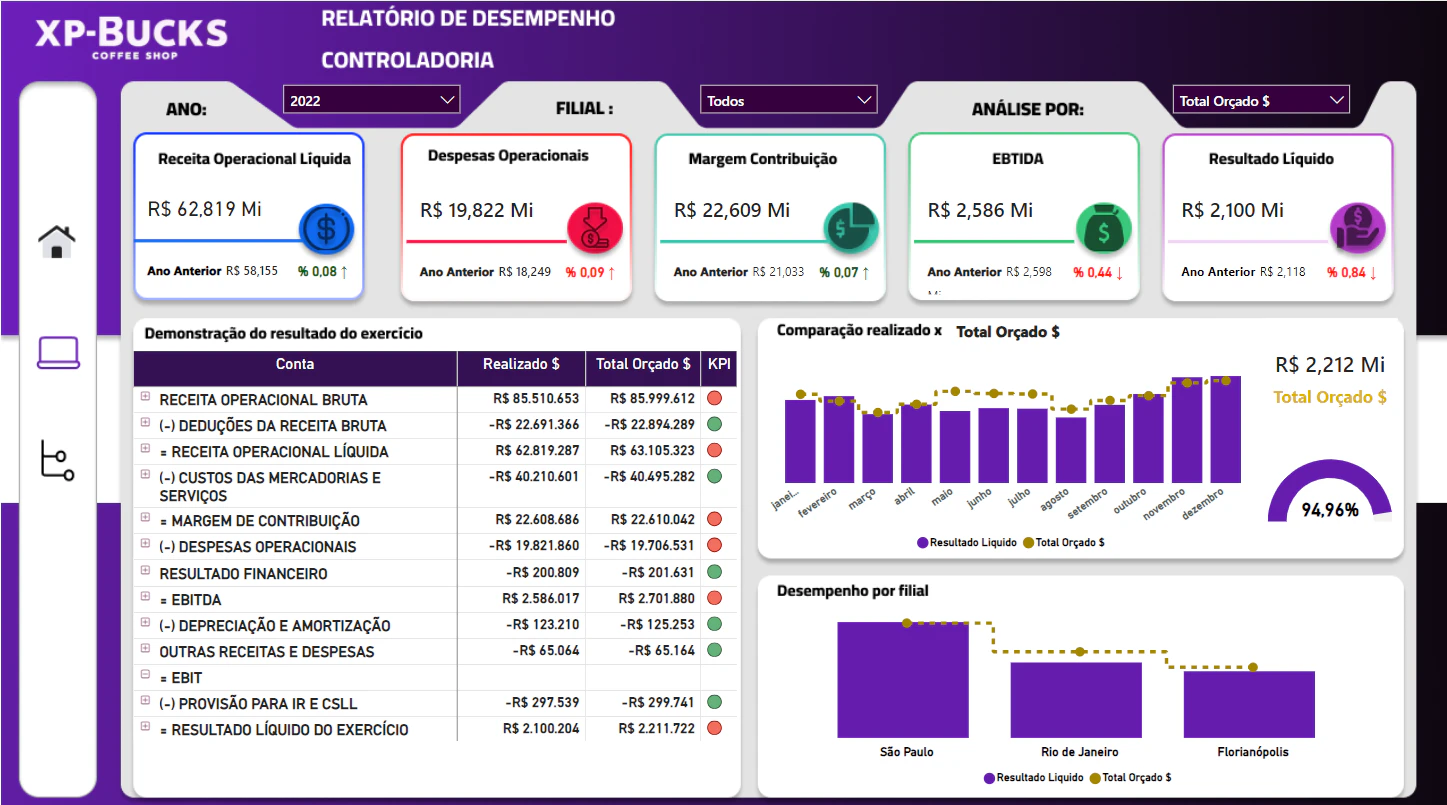Expand the Despesas Operacionais table row

point(145,544)
